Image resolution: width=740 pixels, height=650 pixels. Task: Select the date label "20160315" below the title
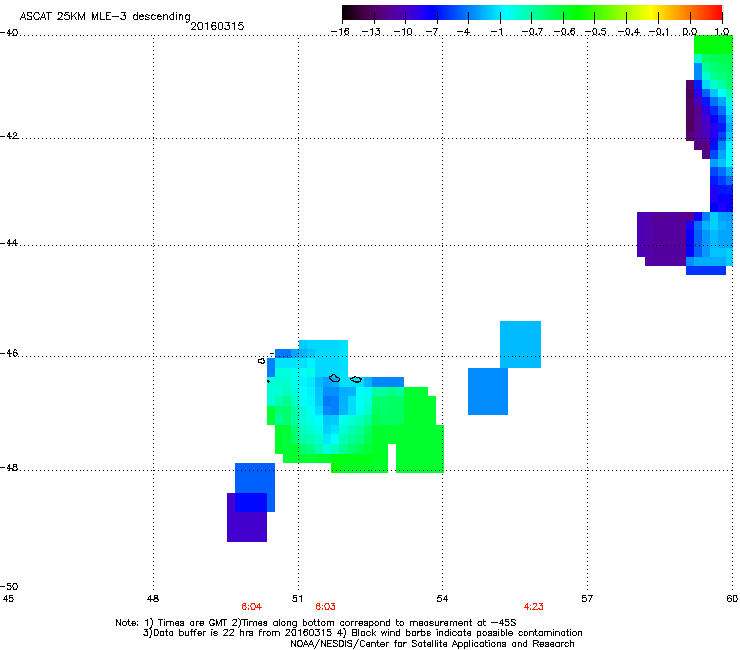coord(217,26)
